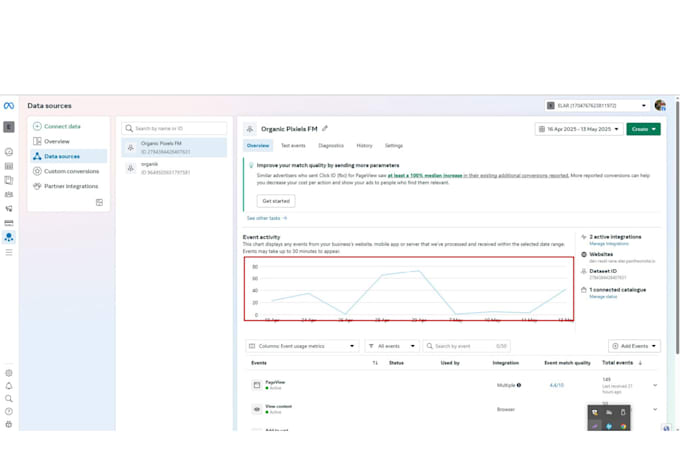Click the Search by event field
680x459 pixels.
pyautogui.click(x=466, y=346)
